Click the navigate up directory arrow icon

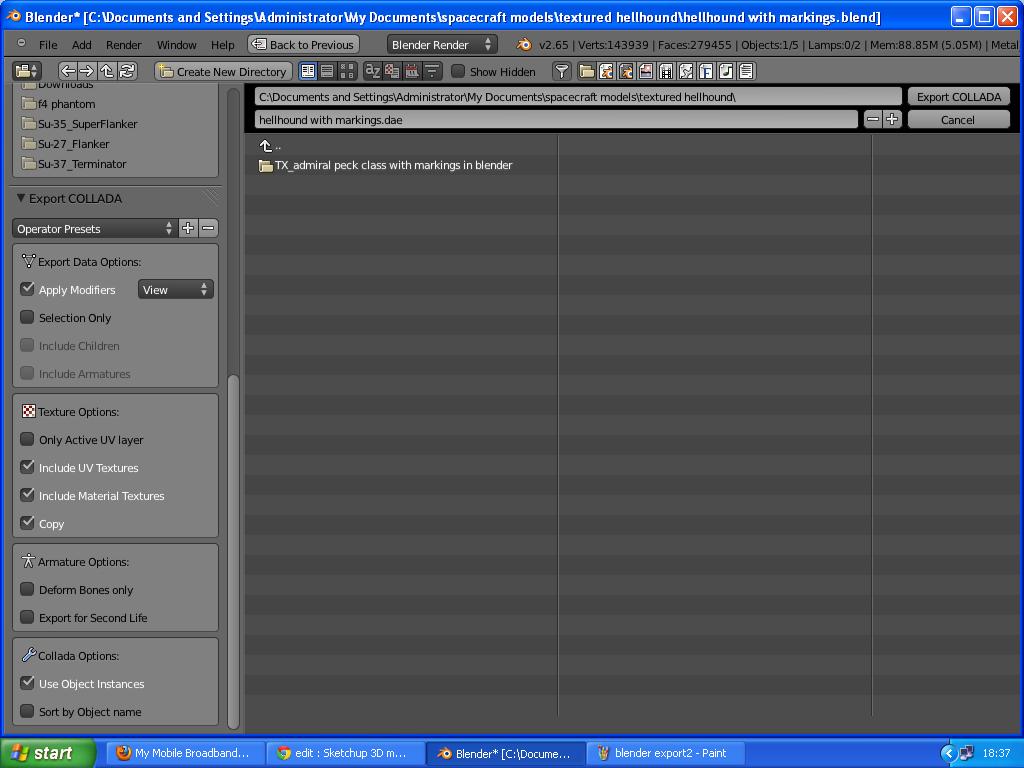(106, 71)
